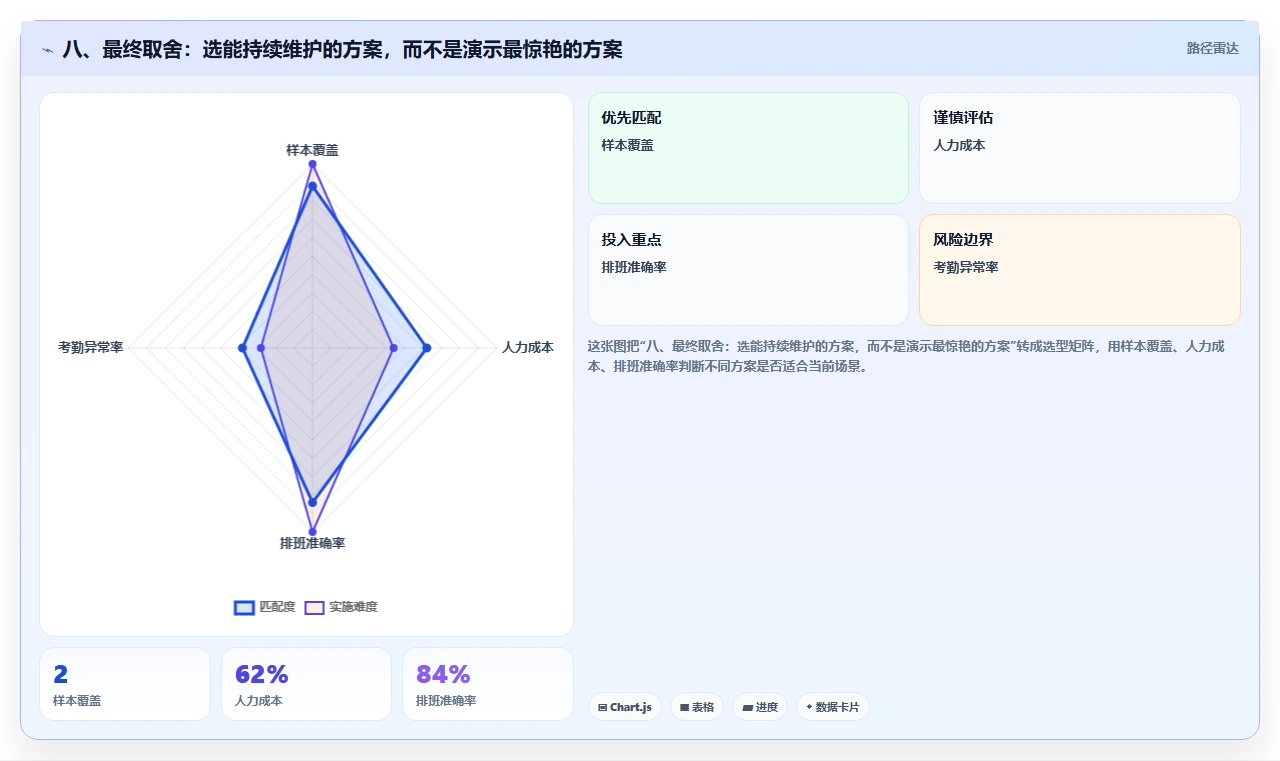Click the description paragraph starting with 这张图把
This screenshot has width=1280, height=761.
(908, 356)
